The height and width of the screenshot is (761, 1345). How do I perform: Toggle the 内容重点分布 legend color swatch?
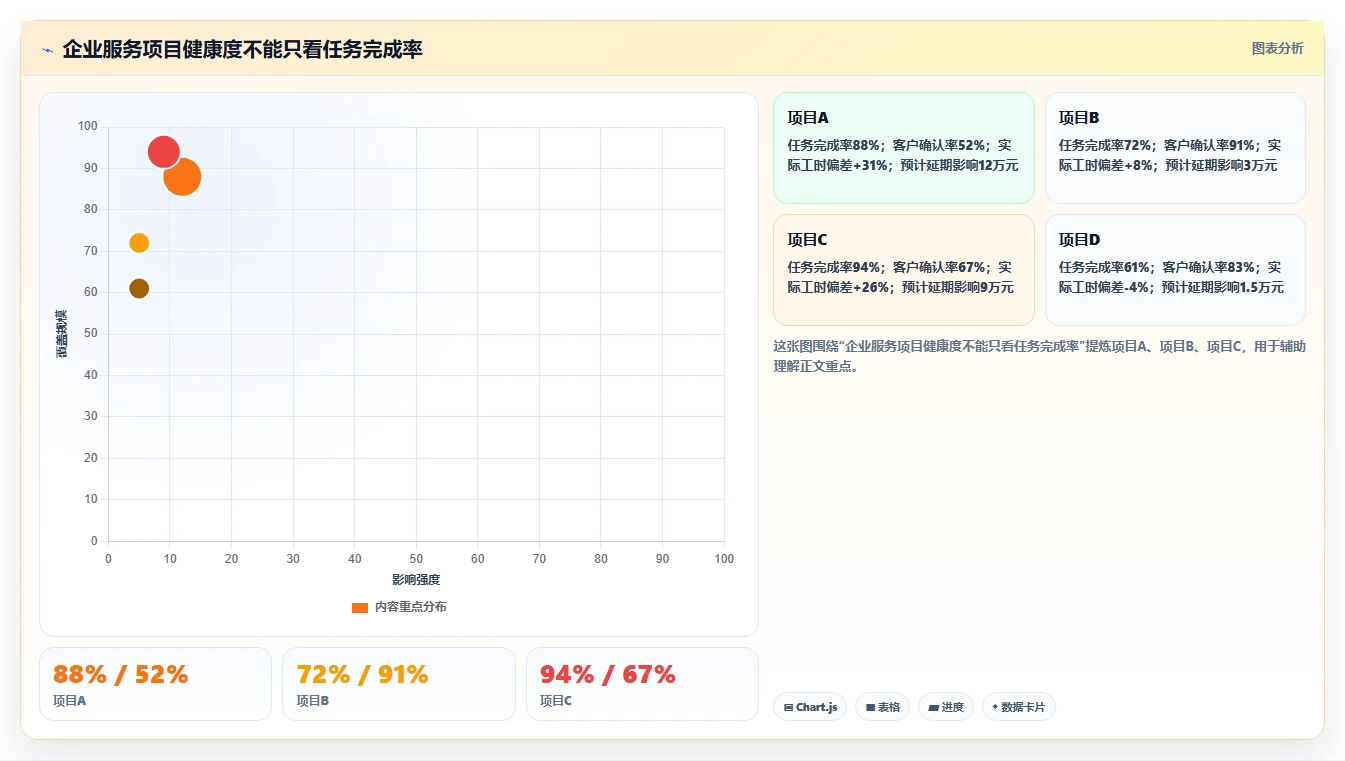360,607
